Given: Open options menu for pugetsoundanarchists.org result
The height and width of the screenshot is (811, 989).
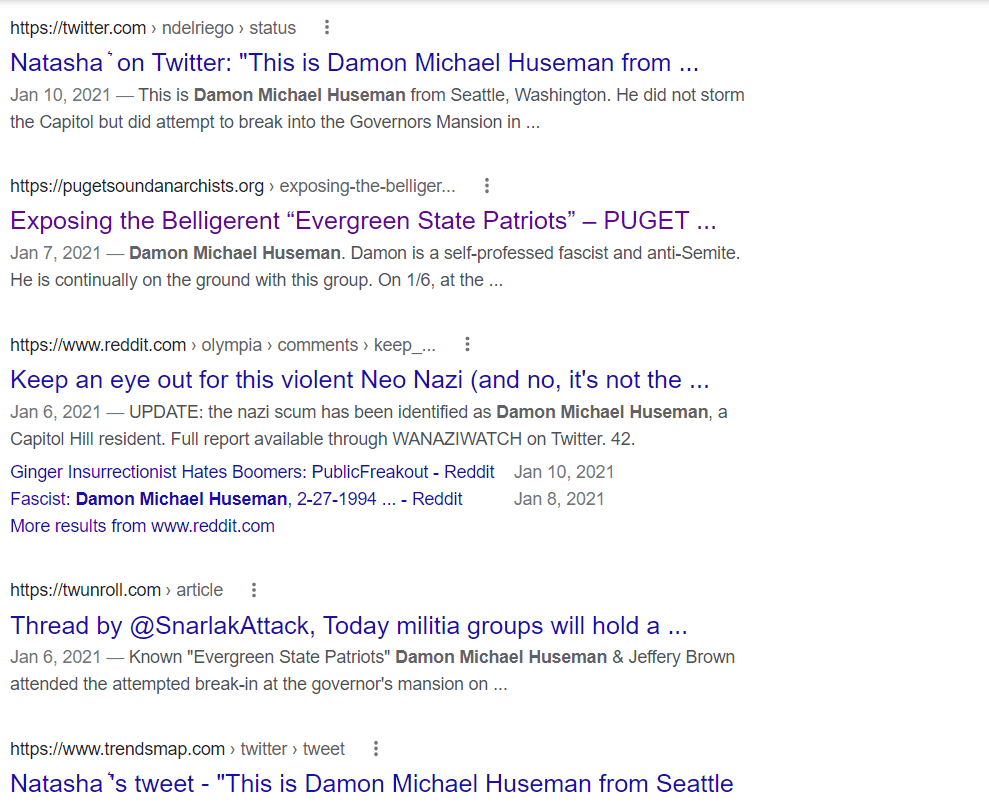Looking at the screenshot, I should tap(486, 186).
